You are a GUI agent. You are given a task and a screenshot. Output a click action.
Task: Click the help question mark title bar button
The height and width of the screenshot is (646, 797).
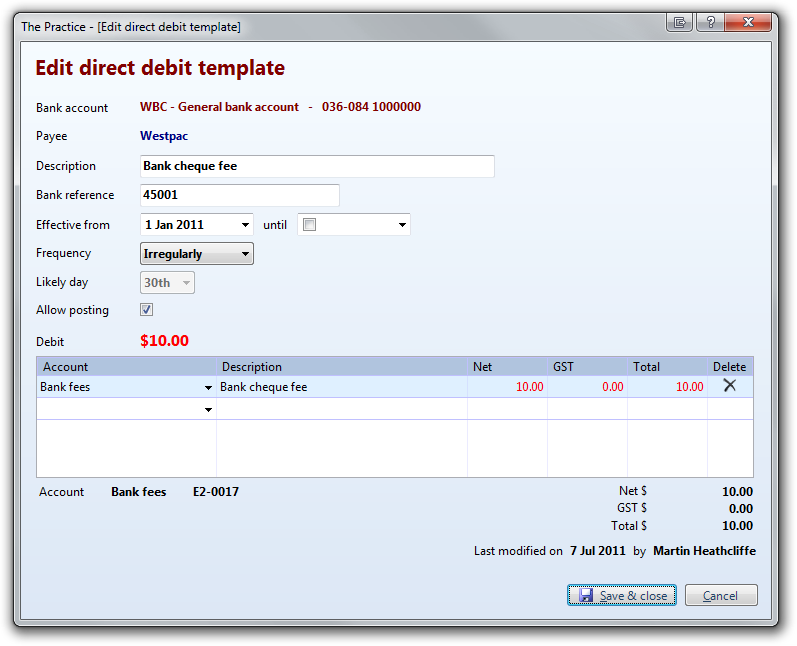click(x=710, y=22)
